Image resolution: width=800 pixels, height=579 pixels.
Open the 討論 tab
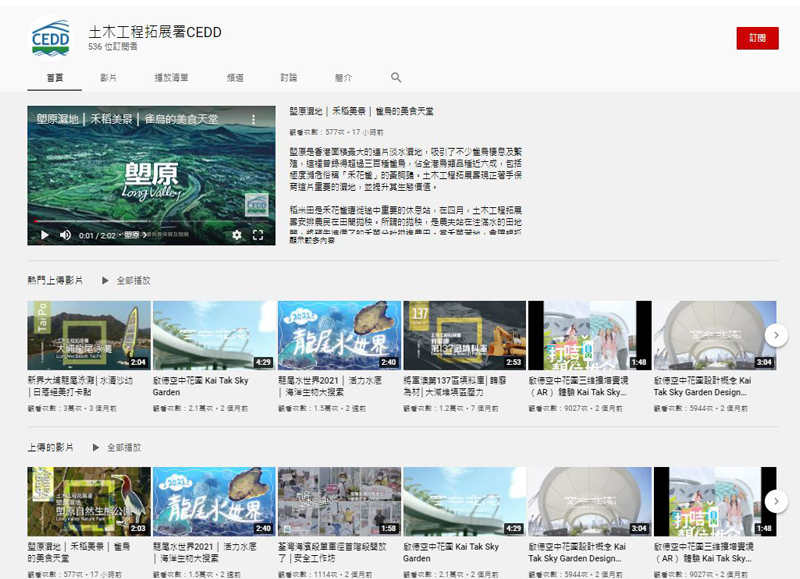288,77
